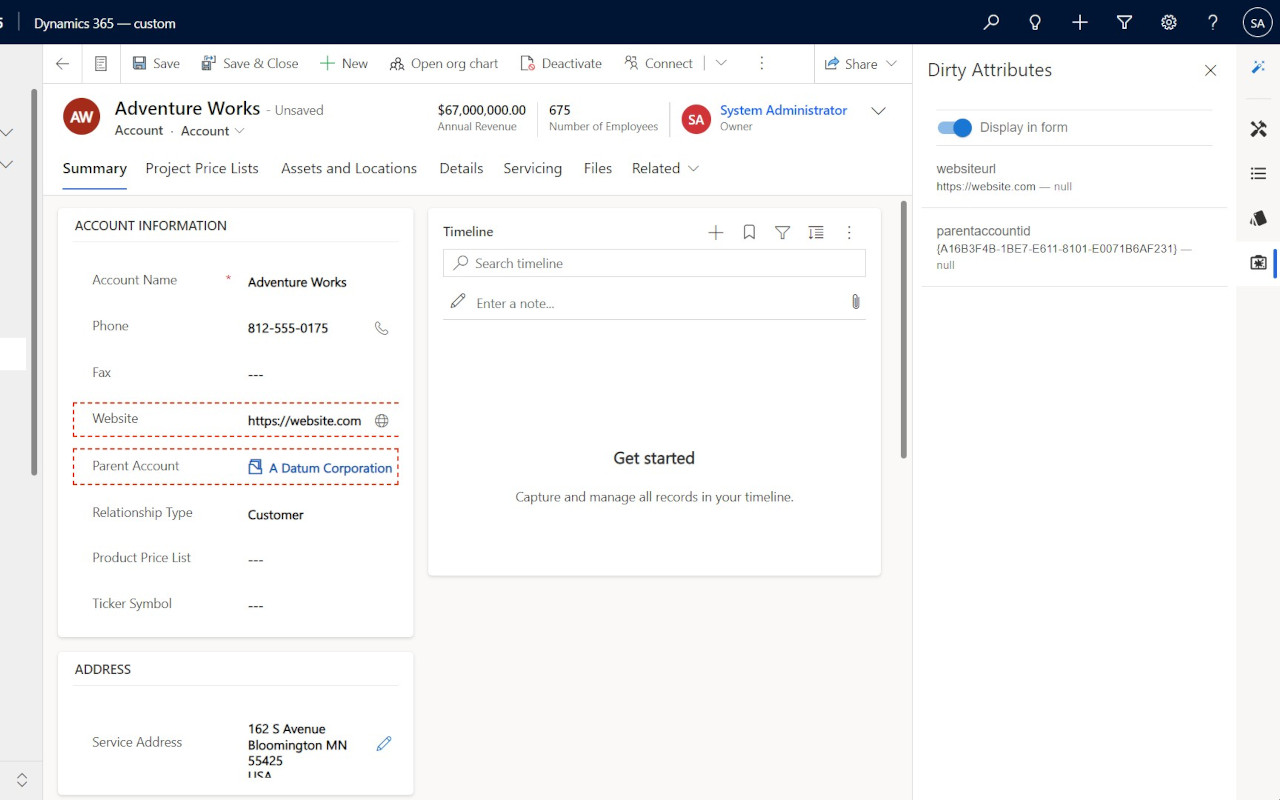The height and width of the screenshot is (800, 1280).
Task: Open the cards side panel icon
Action: (x=1258, y=218)
